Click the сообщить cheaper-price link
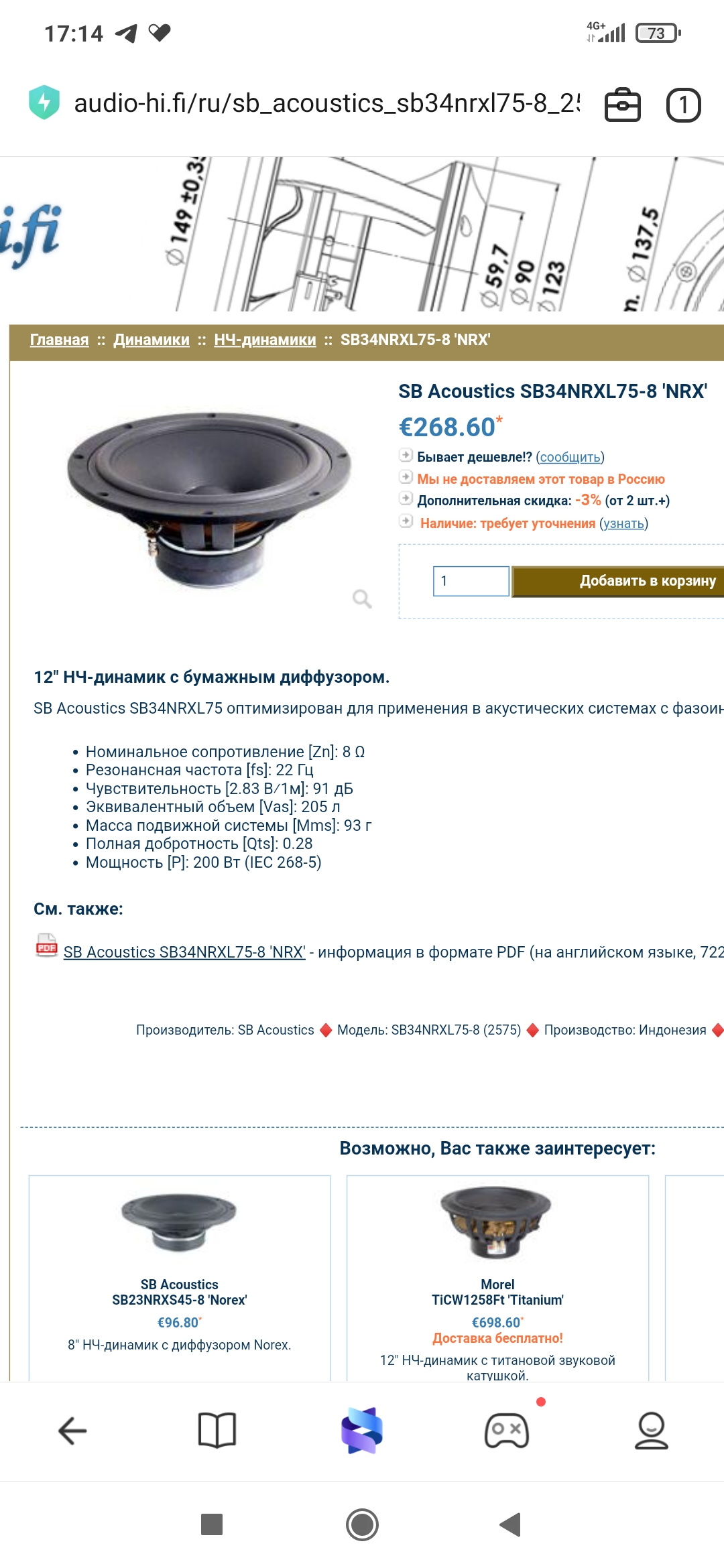724x1568 pixels. tap(570, 457)
